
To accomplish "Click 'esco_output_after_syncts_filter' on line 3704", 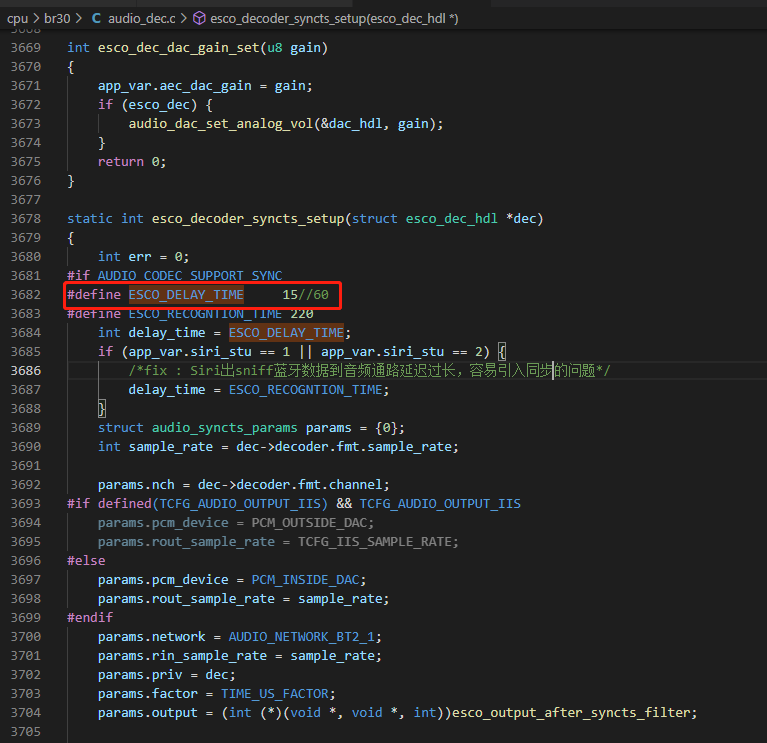I will pos(570,713).
